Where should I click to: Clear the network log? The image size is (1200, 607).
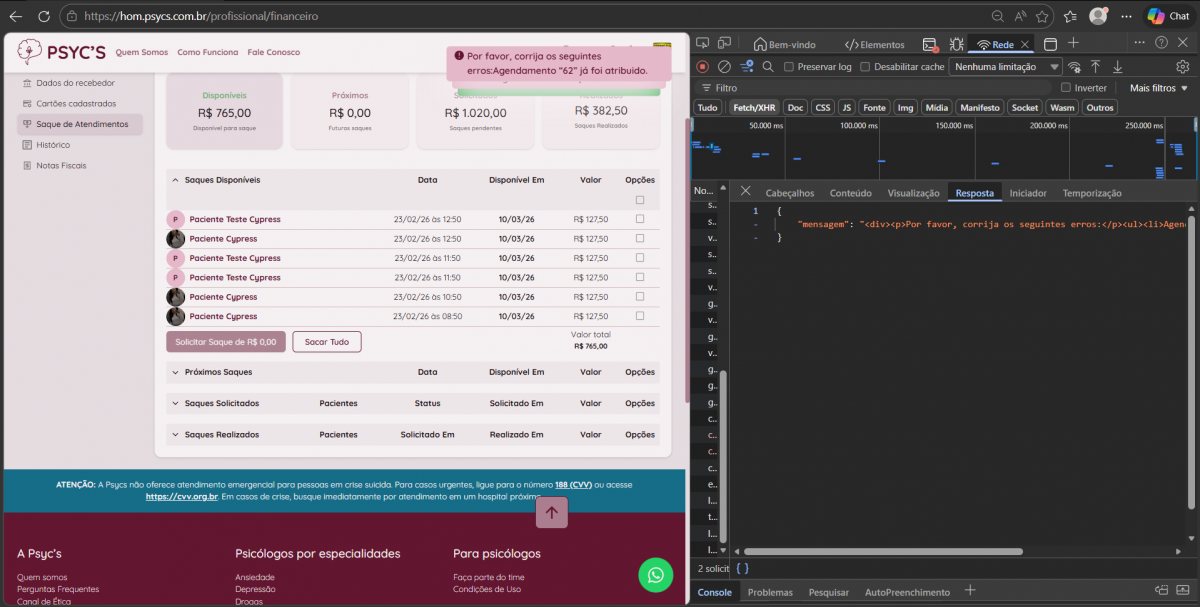pos(724,67)
